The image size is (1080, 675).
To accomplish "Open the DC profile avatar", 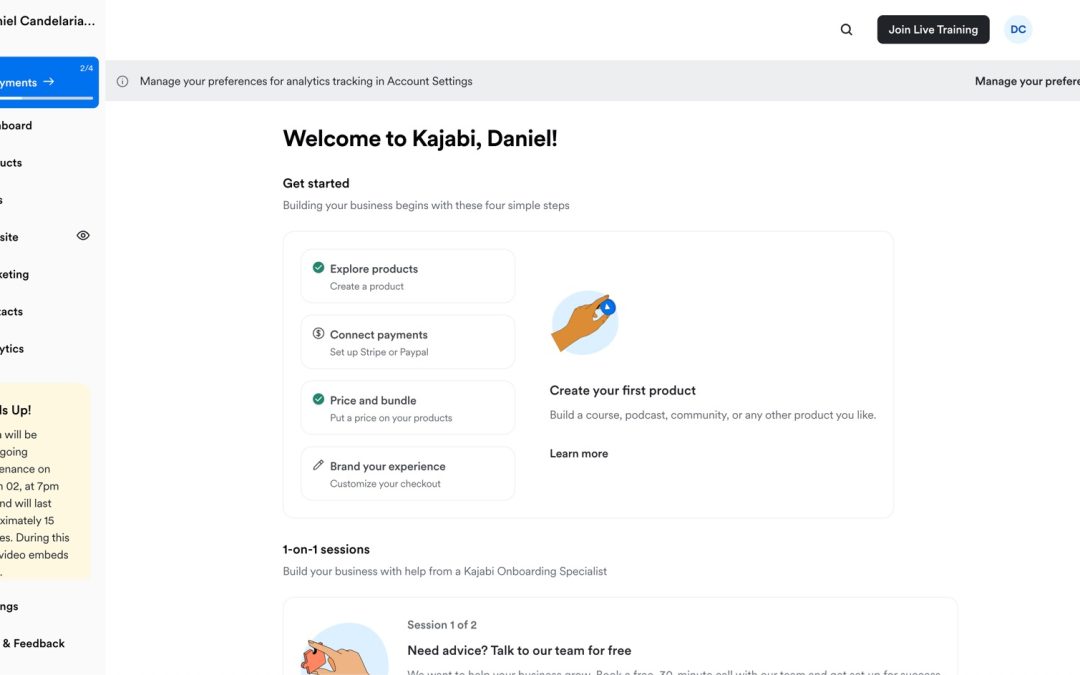I will click(x=1017, y=30).
